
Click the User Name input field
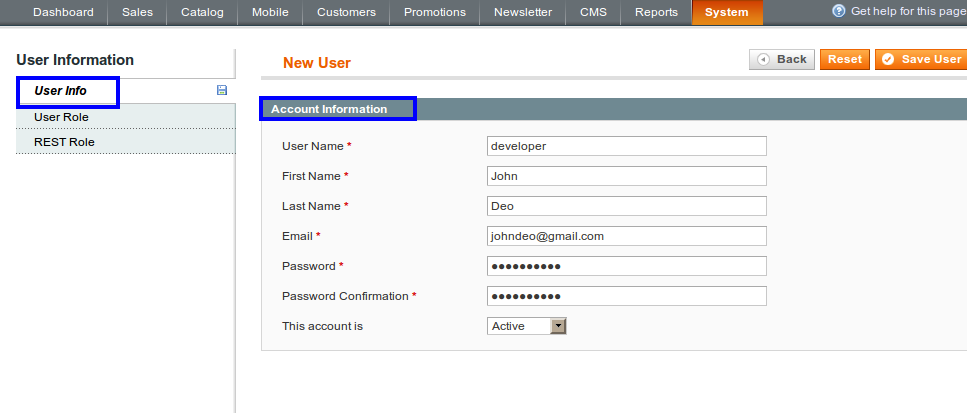[x=626, y=146]
